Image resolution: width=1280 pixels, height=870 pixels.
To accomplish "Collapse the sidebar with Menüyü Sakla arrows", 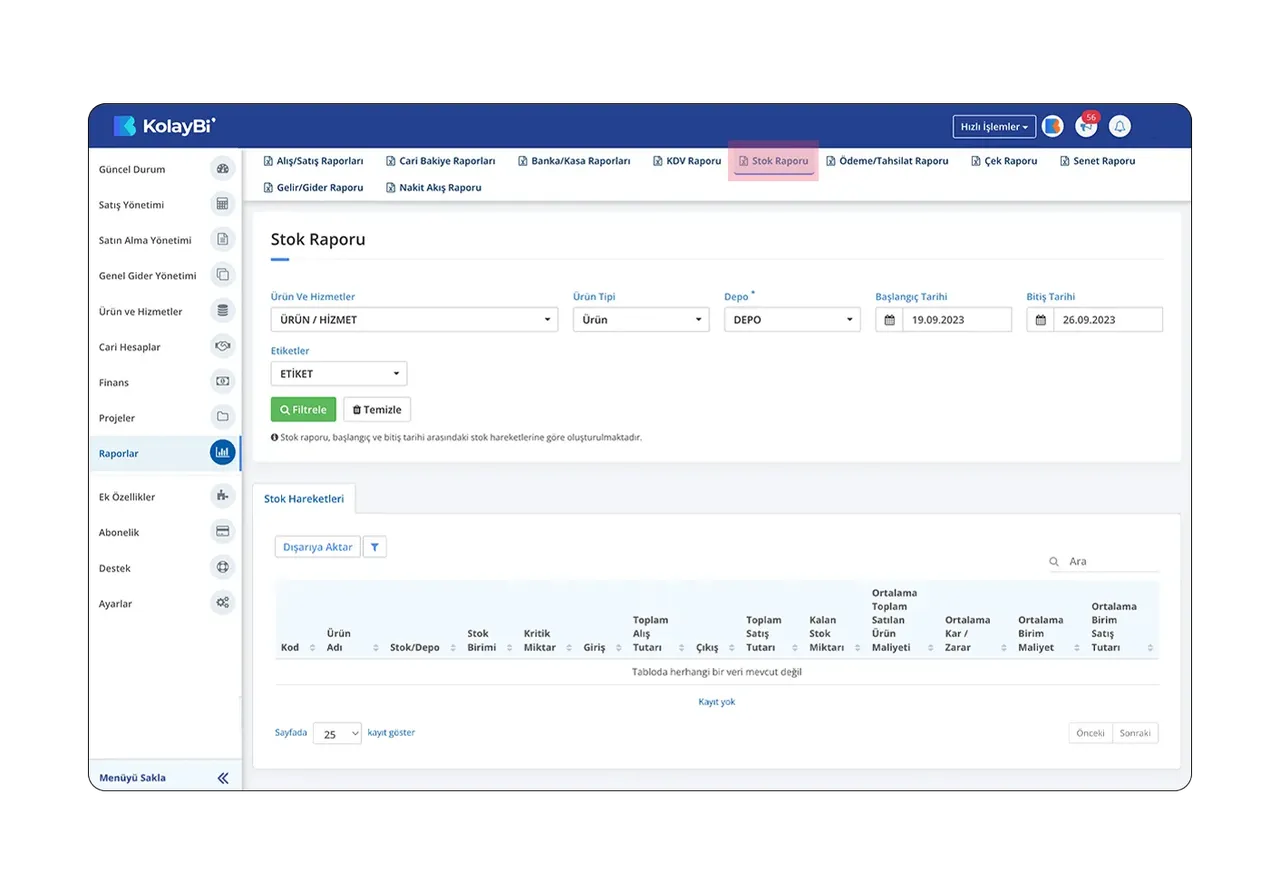I will (x=223, y=778).
